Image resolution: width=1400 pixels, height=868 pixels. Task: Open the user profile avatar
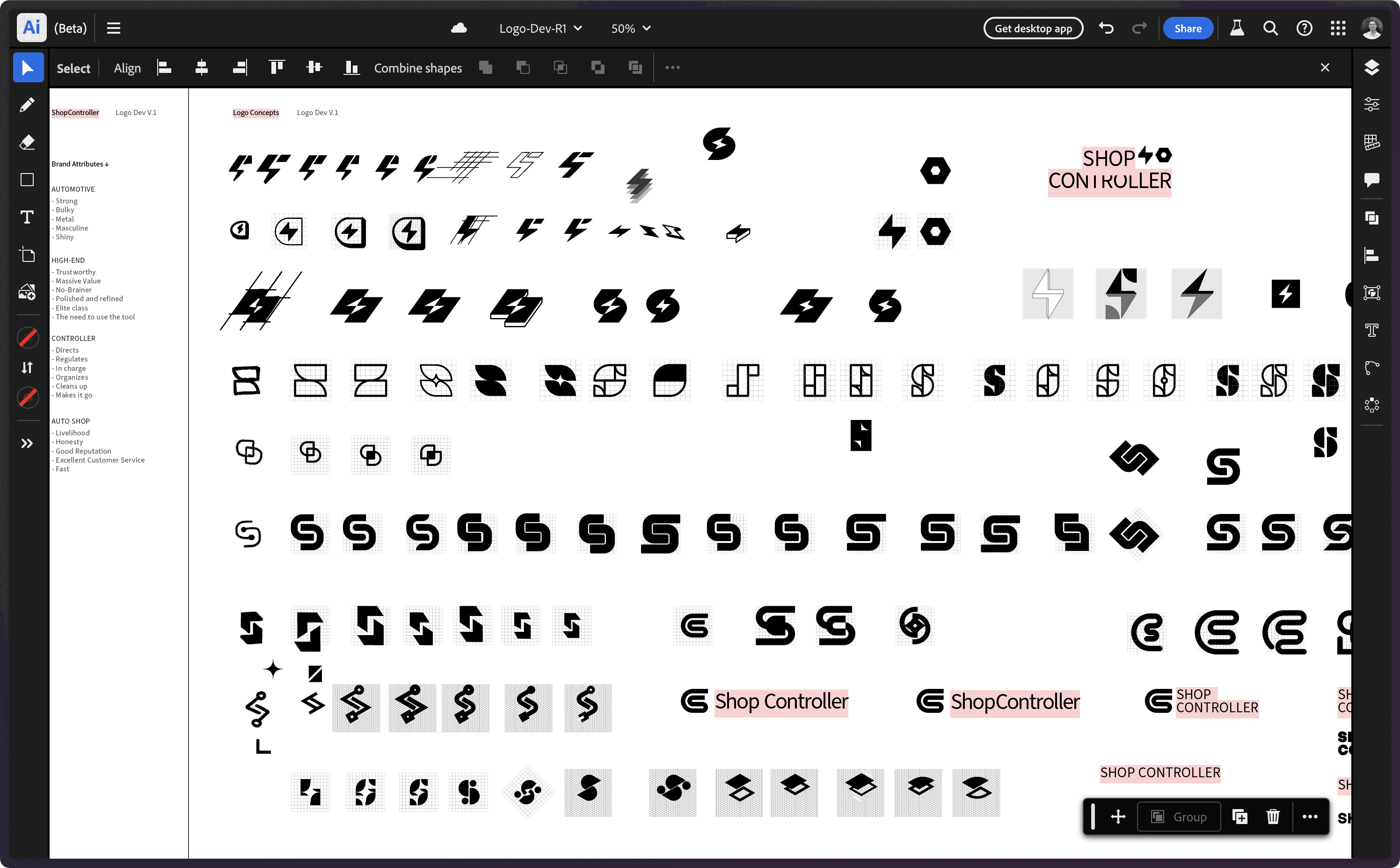(1372, 28)
